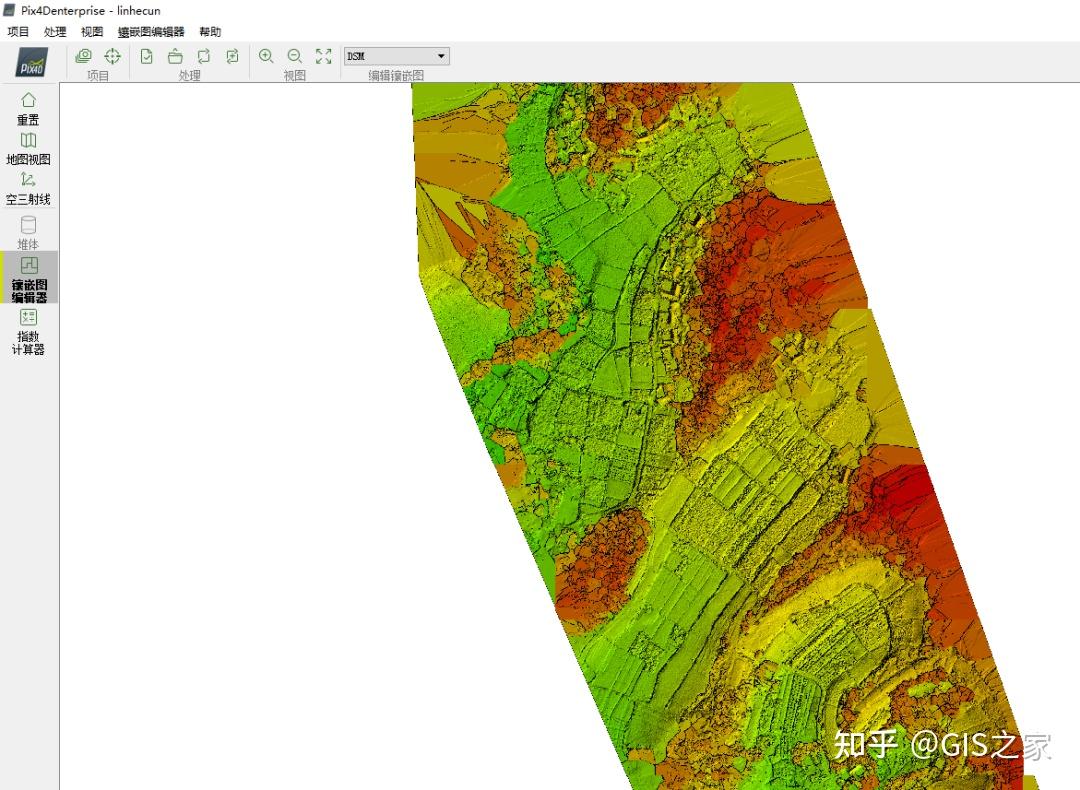Click the 重置 home button in sidebar
1080x790 pixels.
[28, 108]
